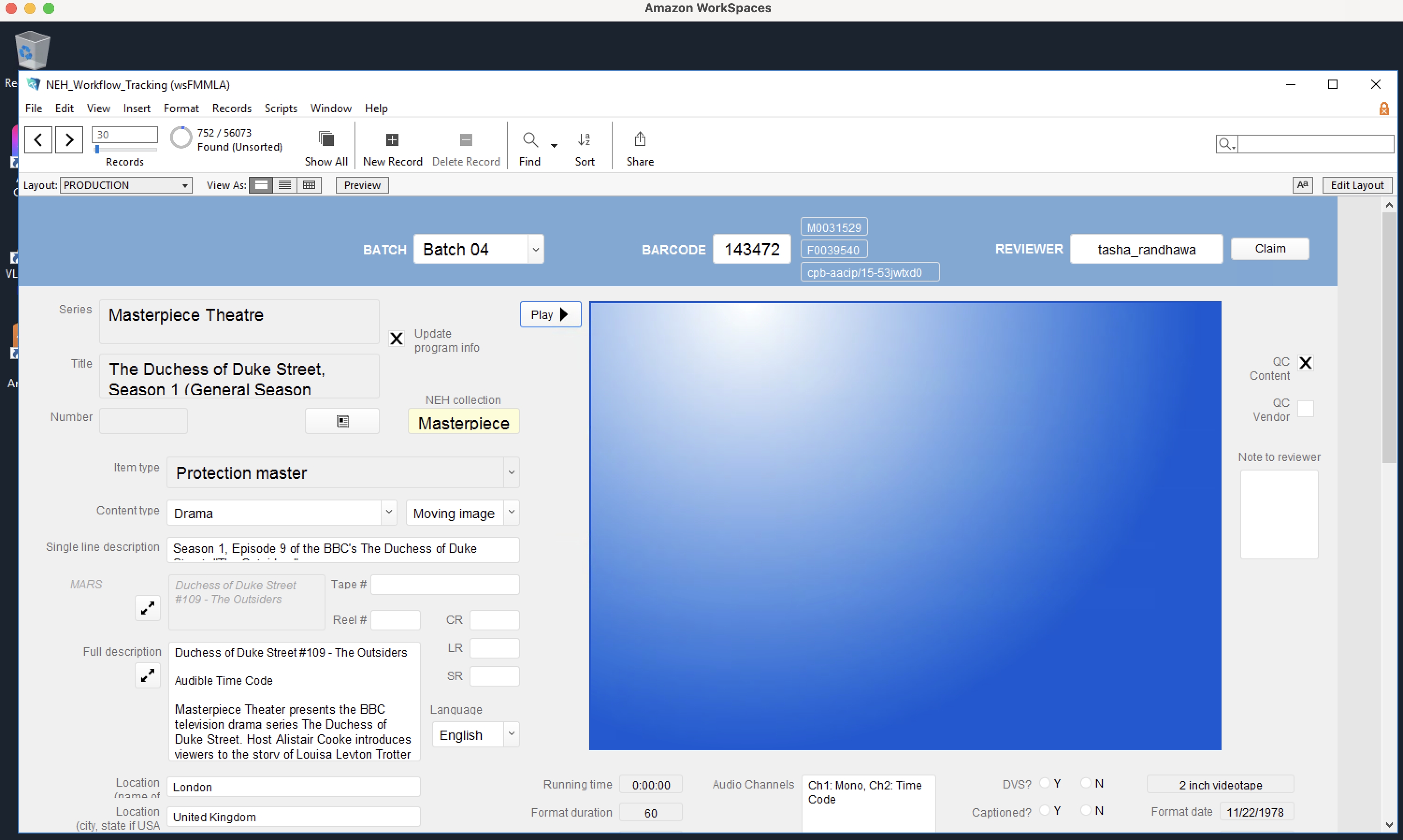Toggle the Update program info checkbox
This screenshot has height=840, width=1403.
[x=396, y=339]
